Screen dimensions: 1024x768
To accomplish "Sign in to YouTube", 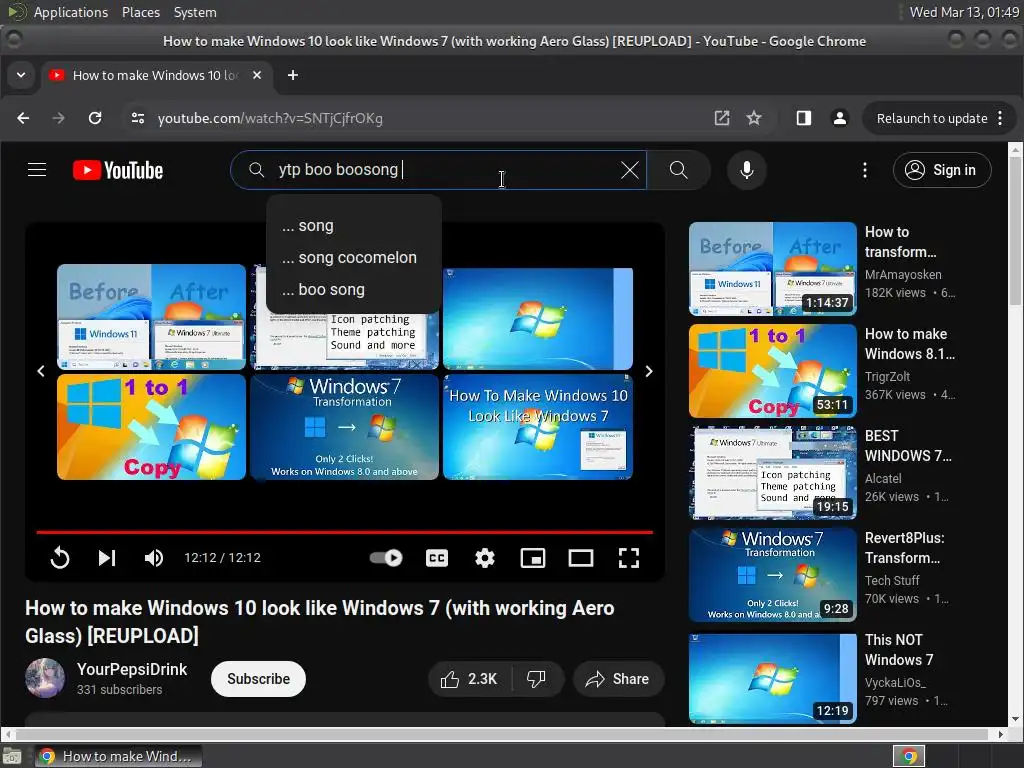I will (x=942, y=170).
